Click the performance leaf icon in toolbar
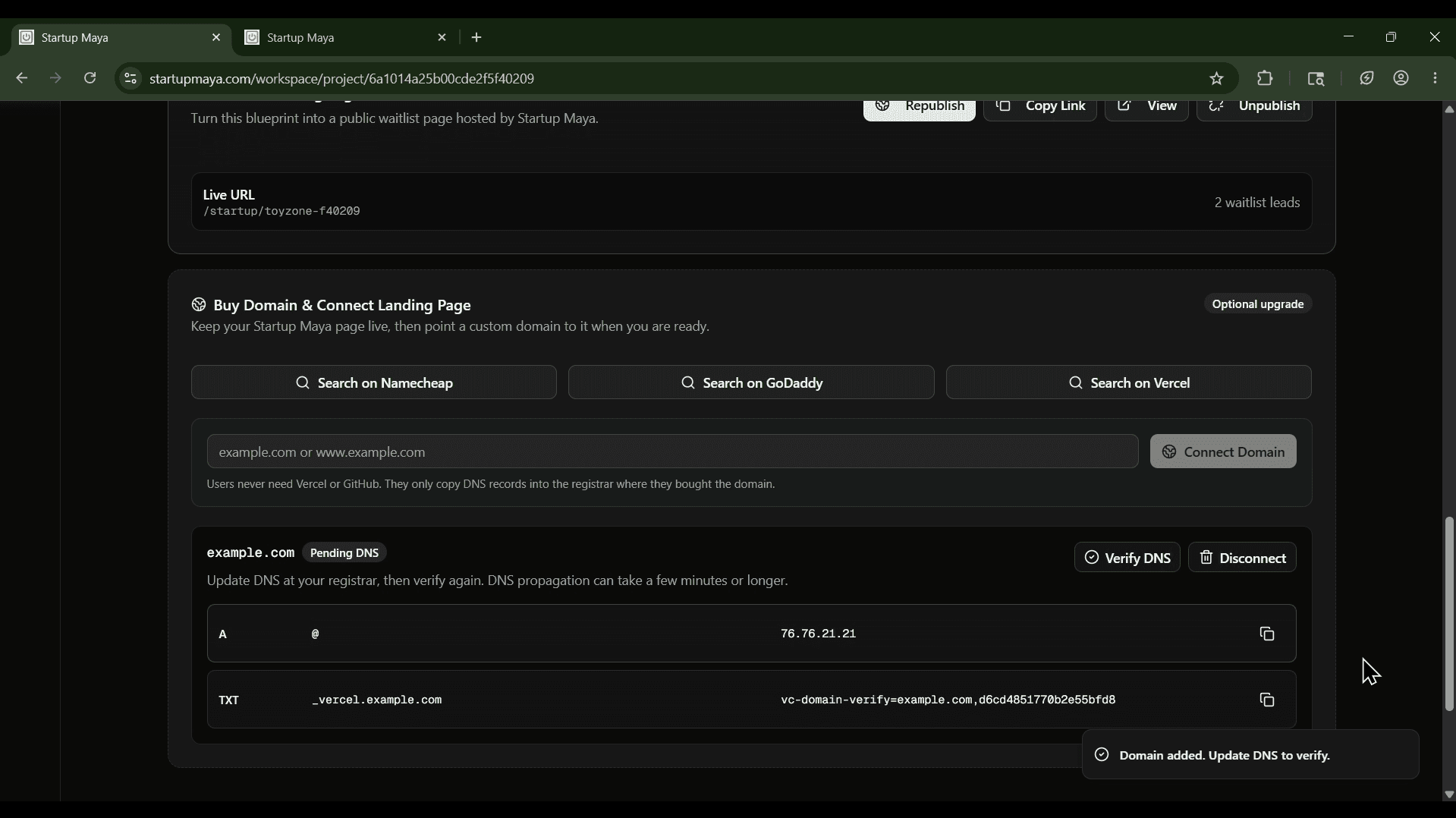The width and height of the screenshot is (1456, 818). tap(1366, 78)
